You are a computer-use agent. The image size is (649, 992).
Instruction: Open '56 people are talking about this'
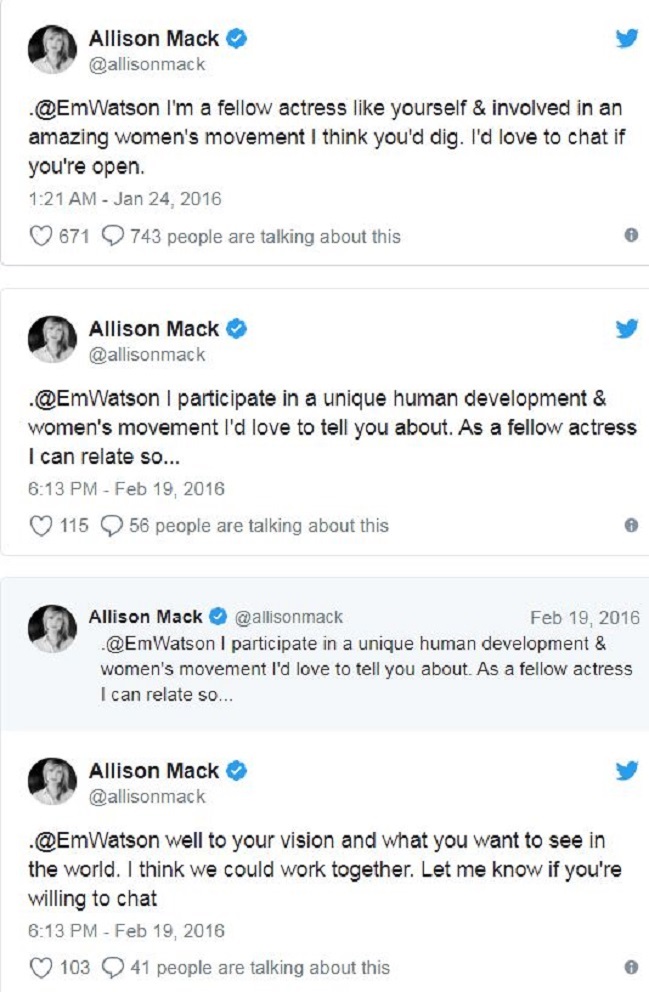pyautogui.click(x=258, y=525)
